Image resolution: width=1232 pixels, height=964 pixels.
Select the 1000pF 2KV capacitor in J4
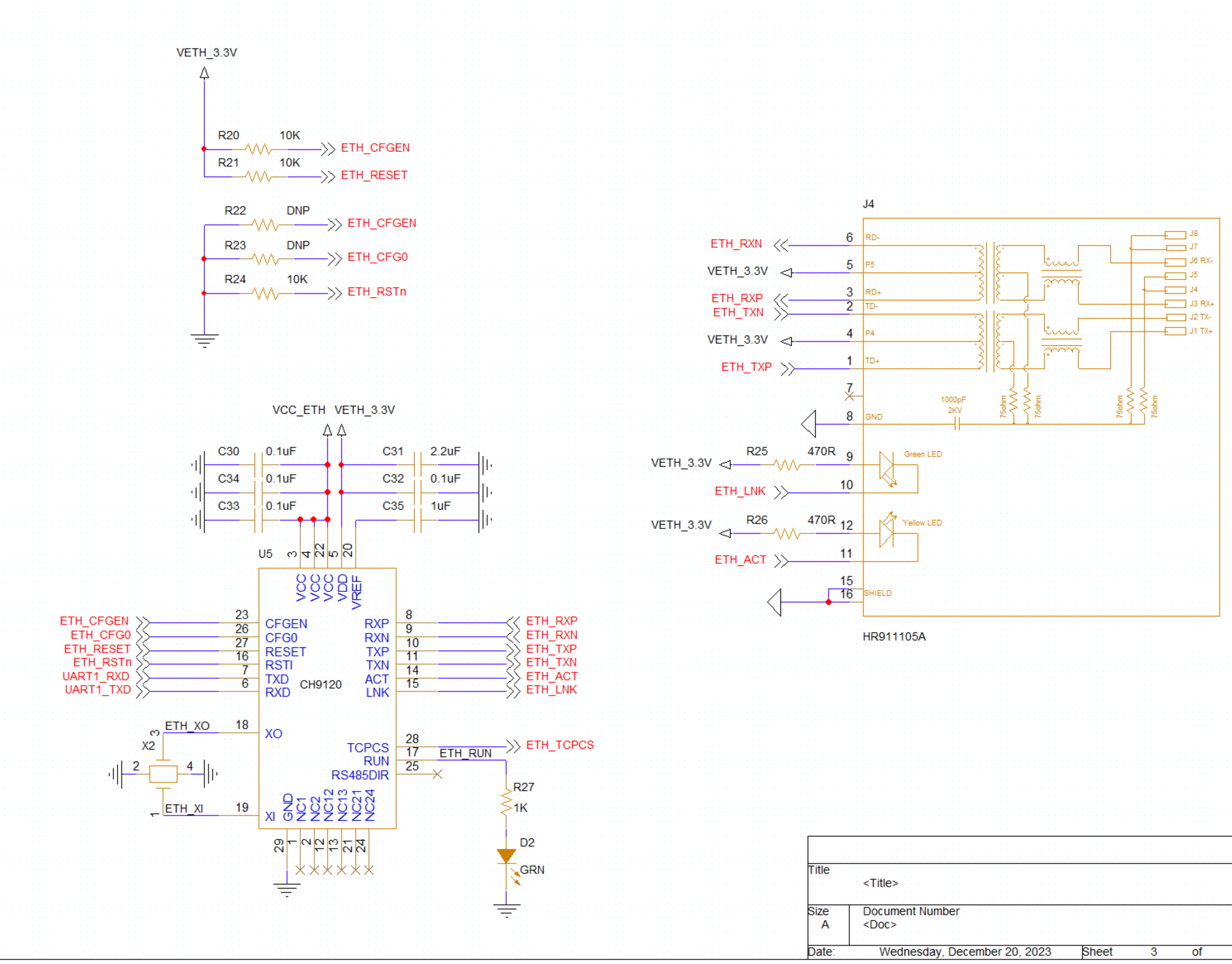click(957, 424)
